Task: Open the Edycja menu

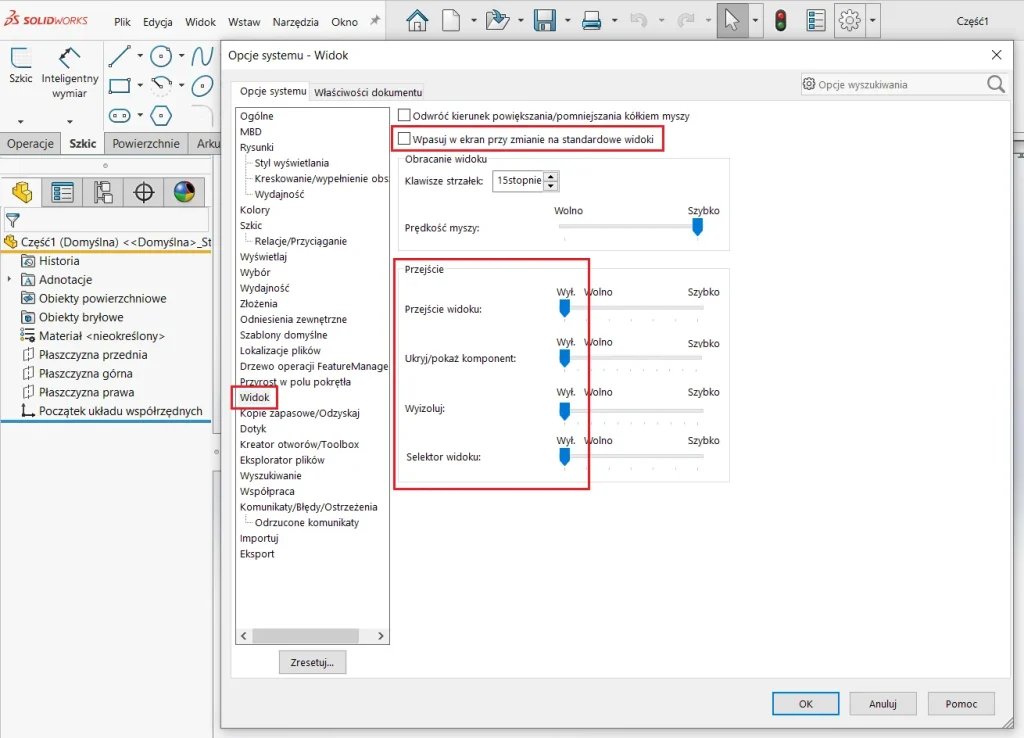Action: [x=157, y=22]
